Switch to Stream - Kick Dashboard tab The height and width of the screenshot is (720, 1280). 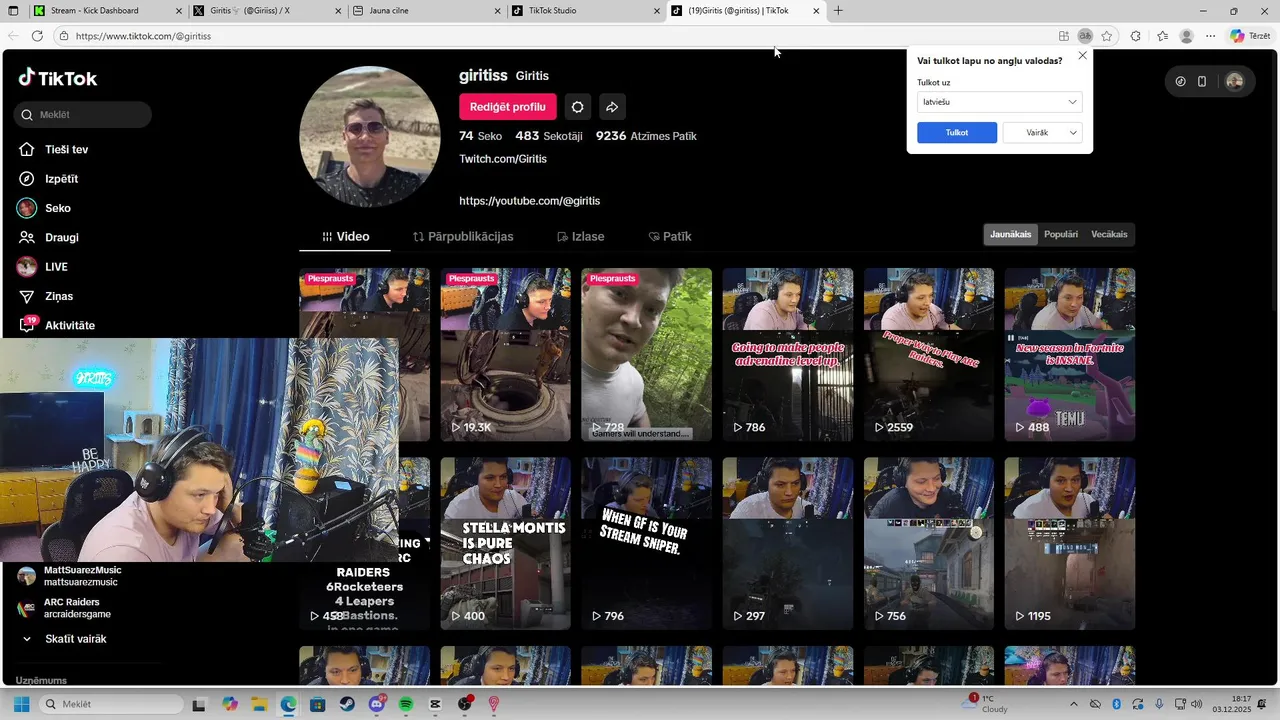tap(105, 11)
